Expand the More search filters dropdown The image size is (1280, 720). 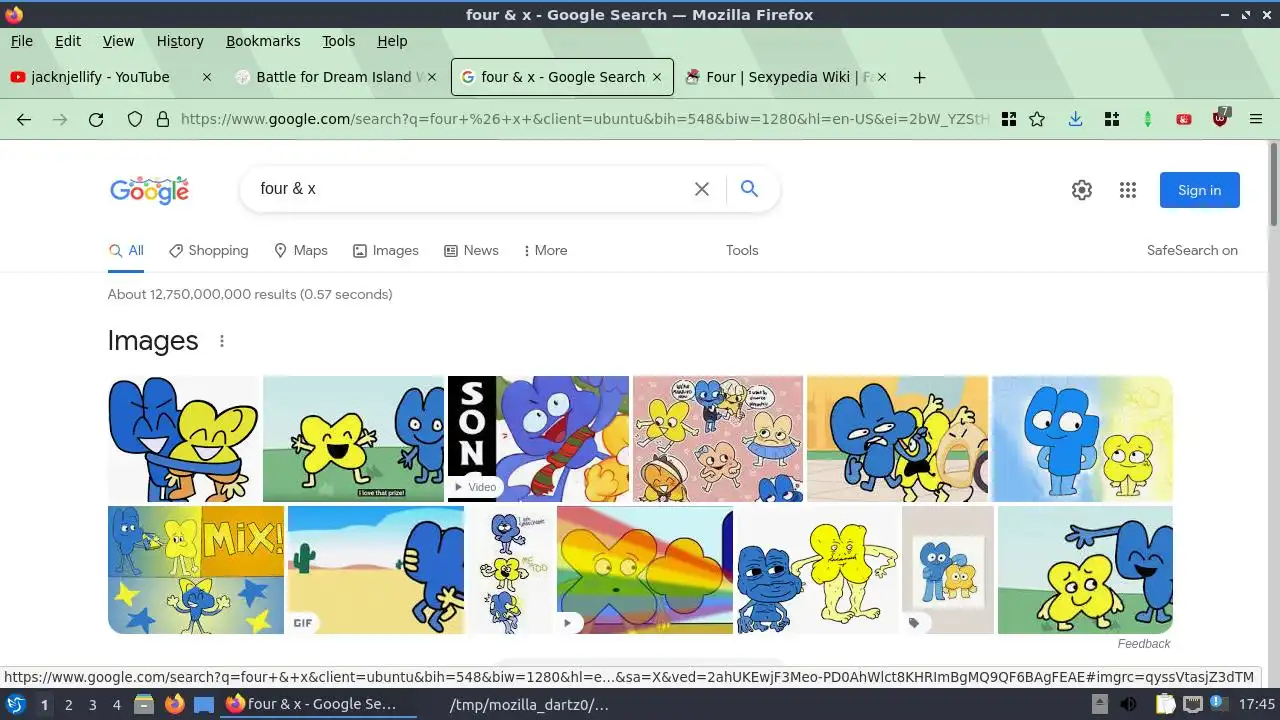click(545, 251)
